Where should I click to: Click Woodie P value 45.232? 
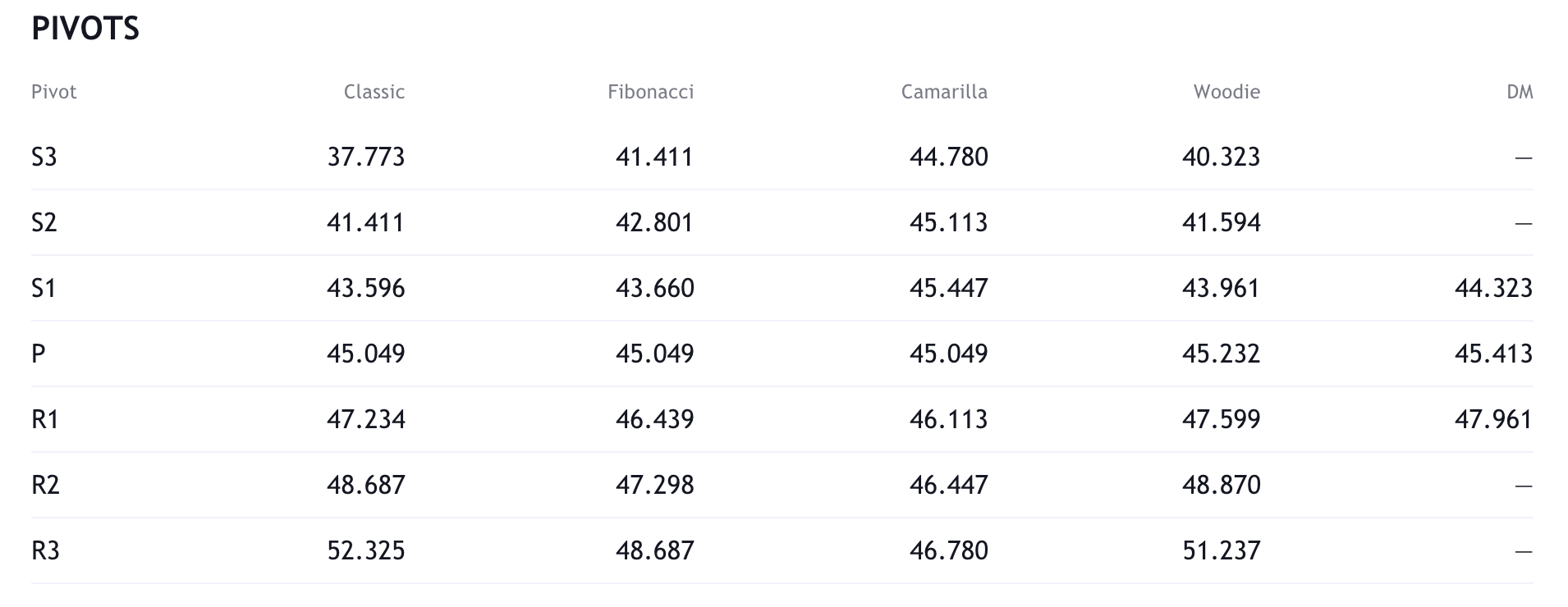coord(1221,354)
